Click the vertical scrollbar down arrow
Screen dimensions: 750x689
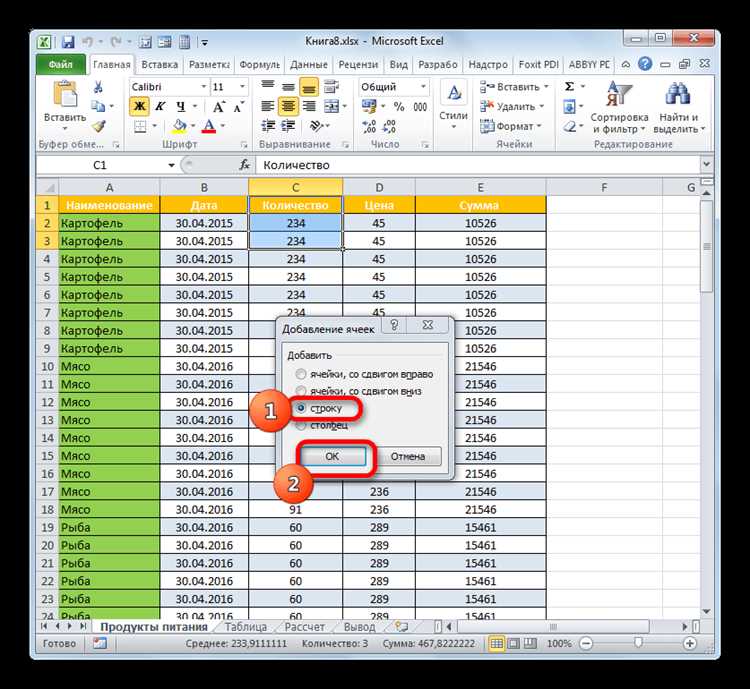click(x=706, y=611)
